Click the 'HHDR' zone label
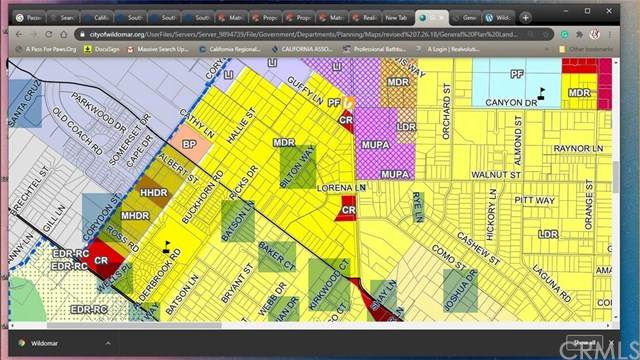The height and width of the screenshot is (360, 640). tap(153, 193)
